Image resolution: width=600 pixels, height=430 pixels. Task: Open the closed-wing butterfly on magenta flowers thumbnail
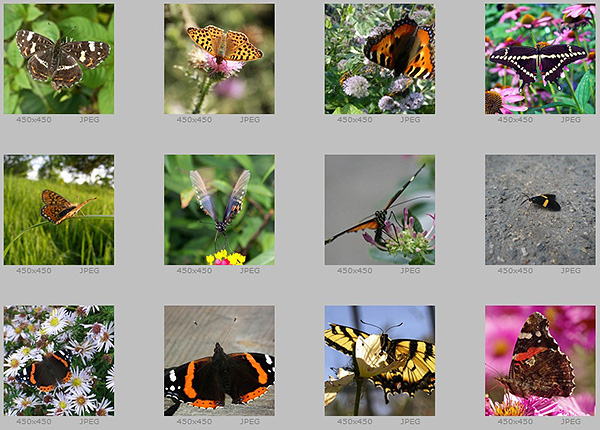click(x=540, y=360)
